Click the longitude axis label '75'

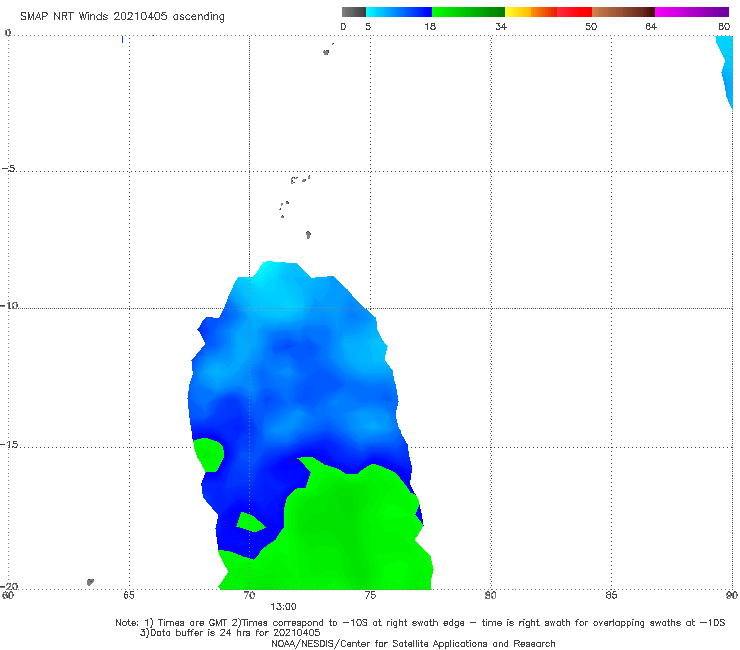tap(370, 595)
